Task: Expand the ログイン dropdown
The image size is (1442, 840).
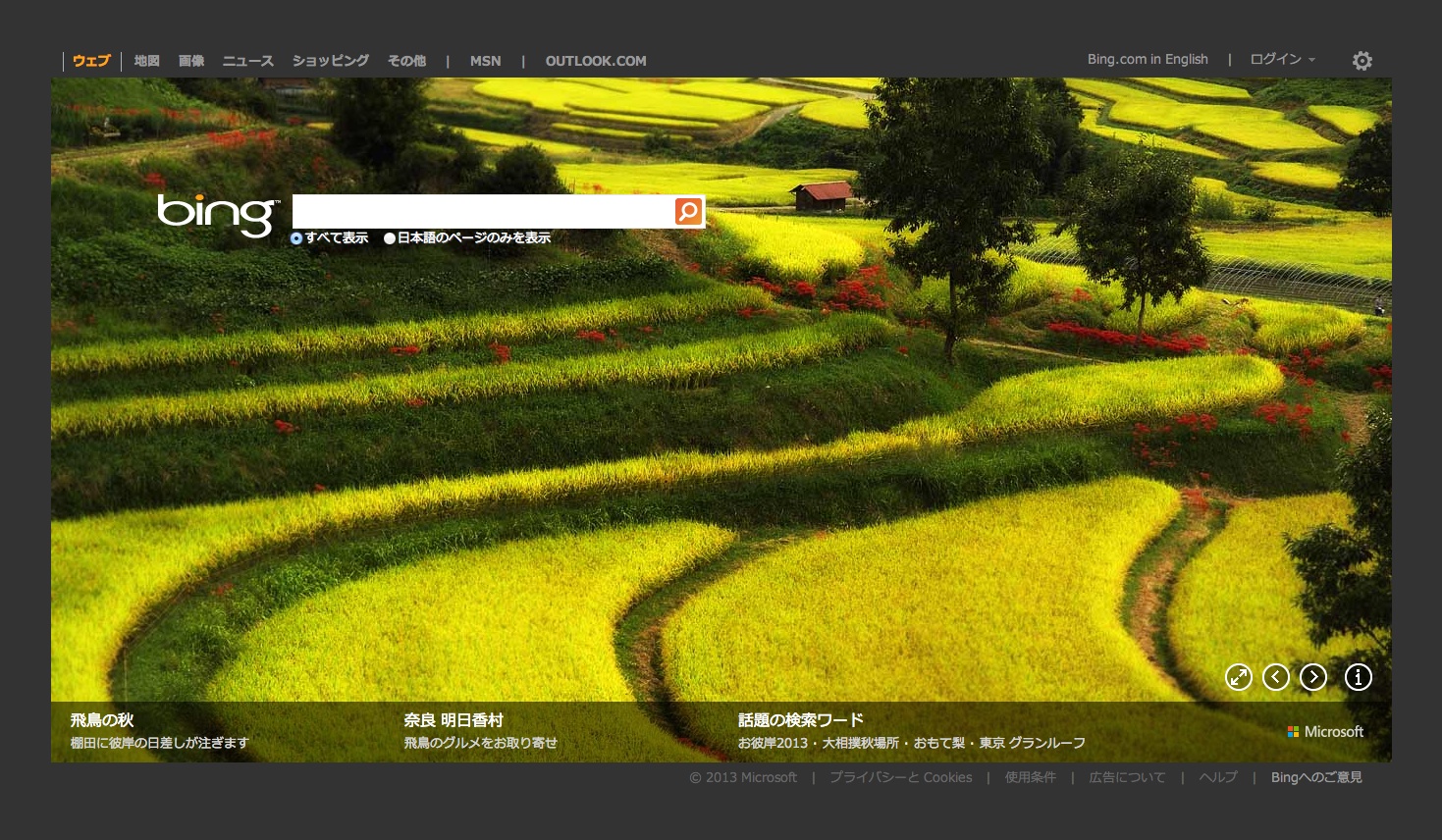Action: pos(1281,60)
